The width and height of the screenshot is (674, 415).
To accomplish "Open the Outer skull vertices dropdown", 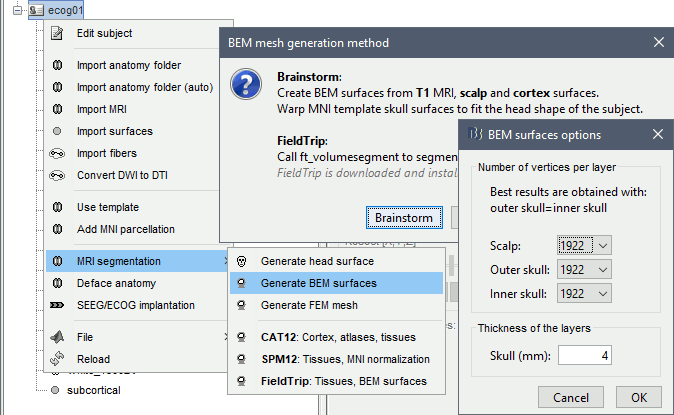I will click(x=584, y=268).
